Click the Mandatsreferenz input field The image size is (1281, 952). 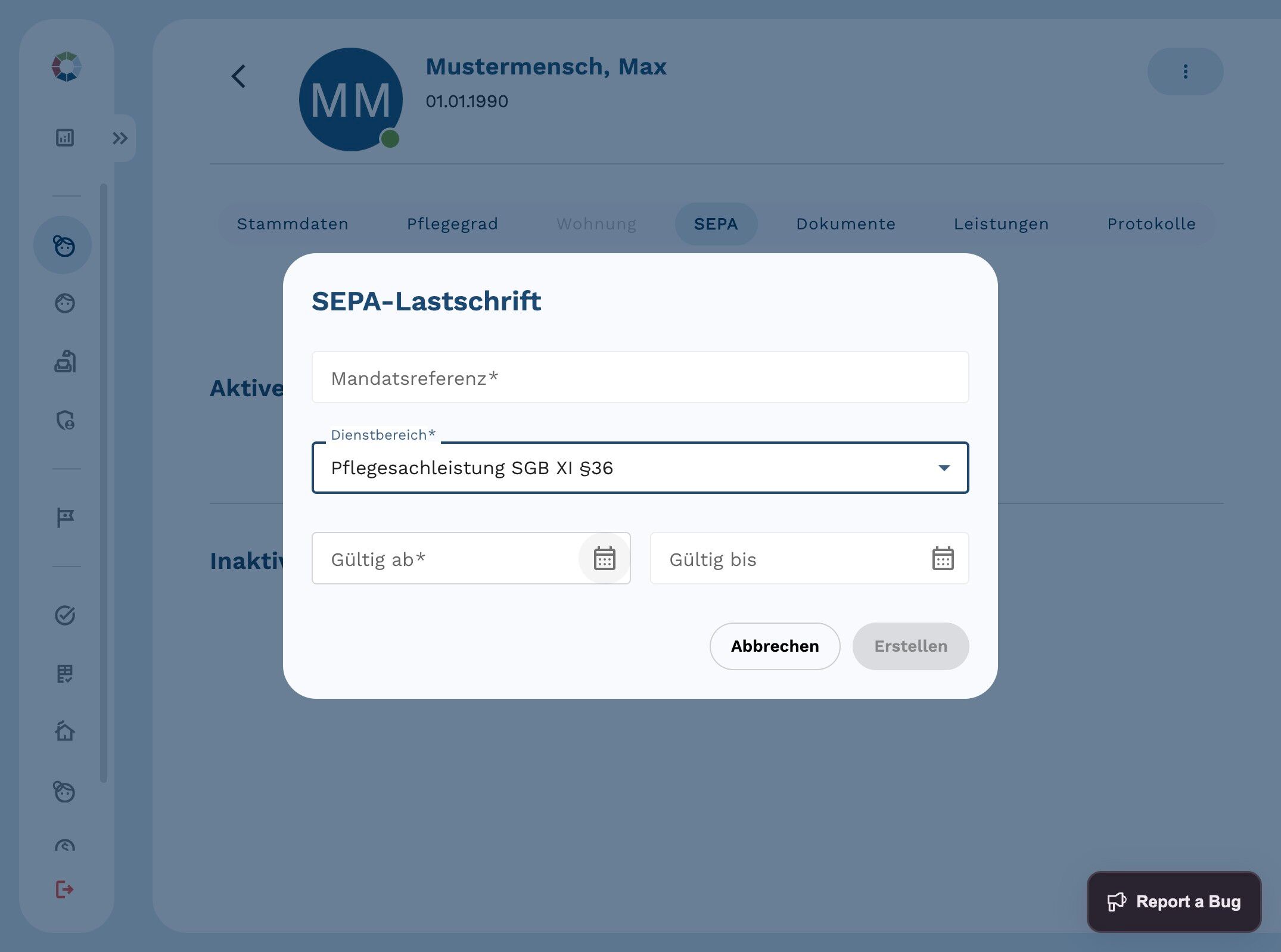point(640,378)
